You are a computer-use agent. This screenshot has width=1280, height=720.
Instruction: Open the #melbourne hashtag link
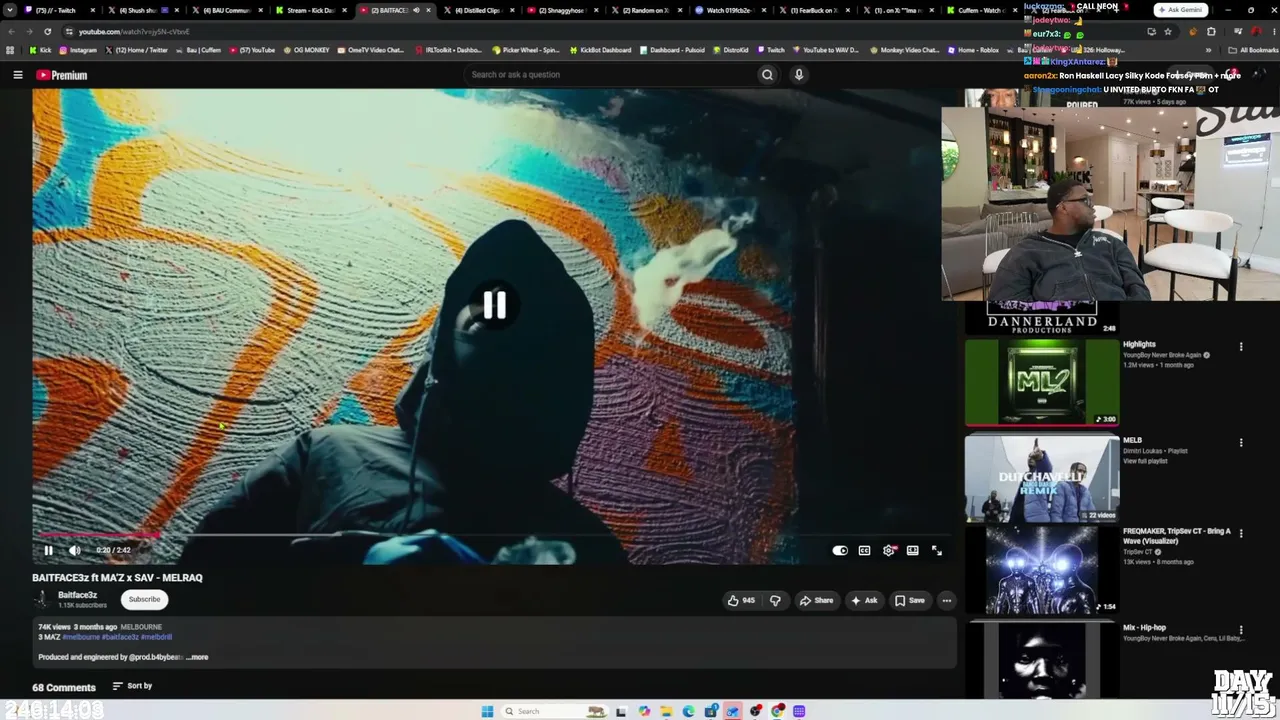point(81,637)
